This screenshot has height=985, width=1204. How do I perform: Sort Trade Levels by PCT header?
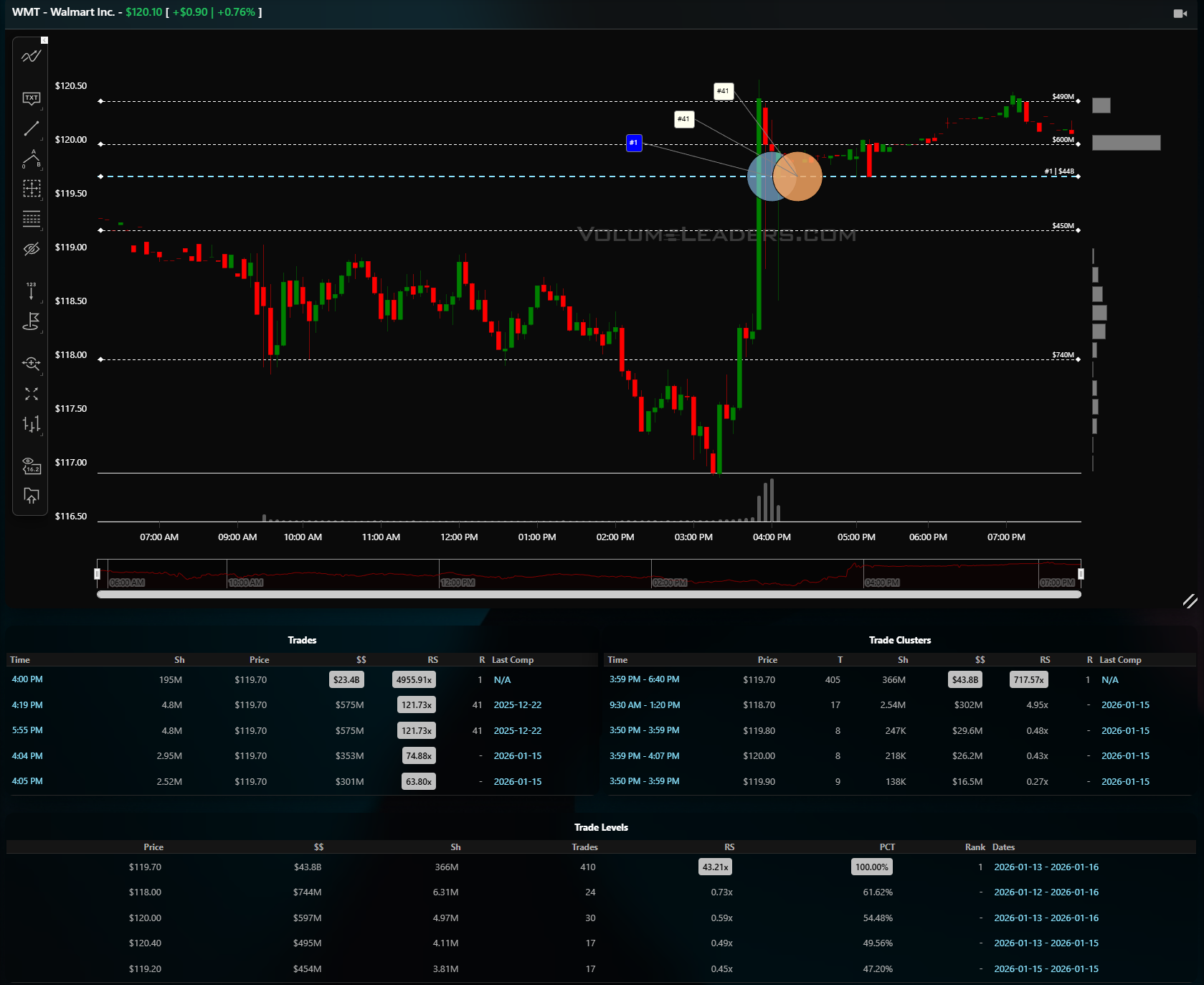click(x=887, y=847)
